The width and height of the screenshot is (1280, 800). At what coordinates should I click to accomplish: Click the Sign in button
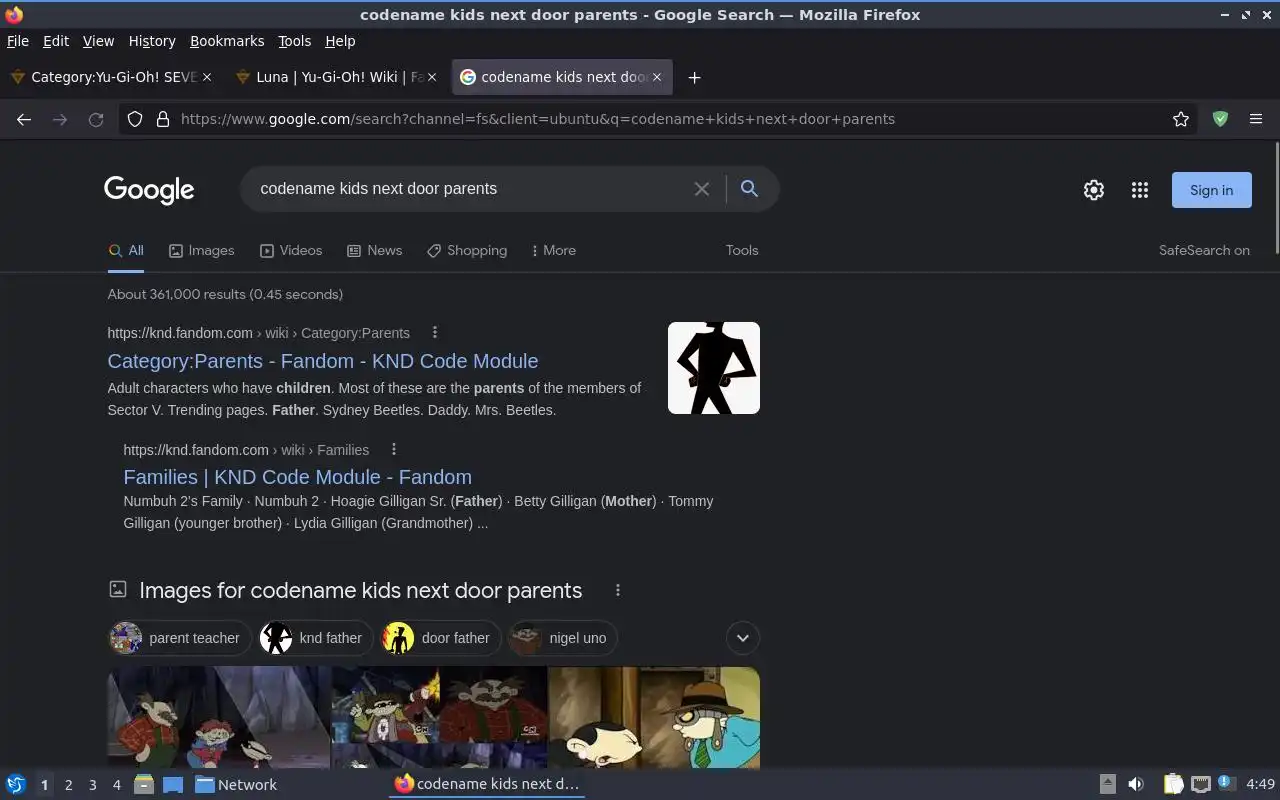[1211, 190]
